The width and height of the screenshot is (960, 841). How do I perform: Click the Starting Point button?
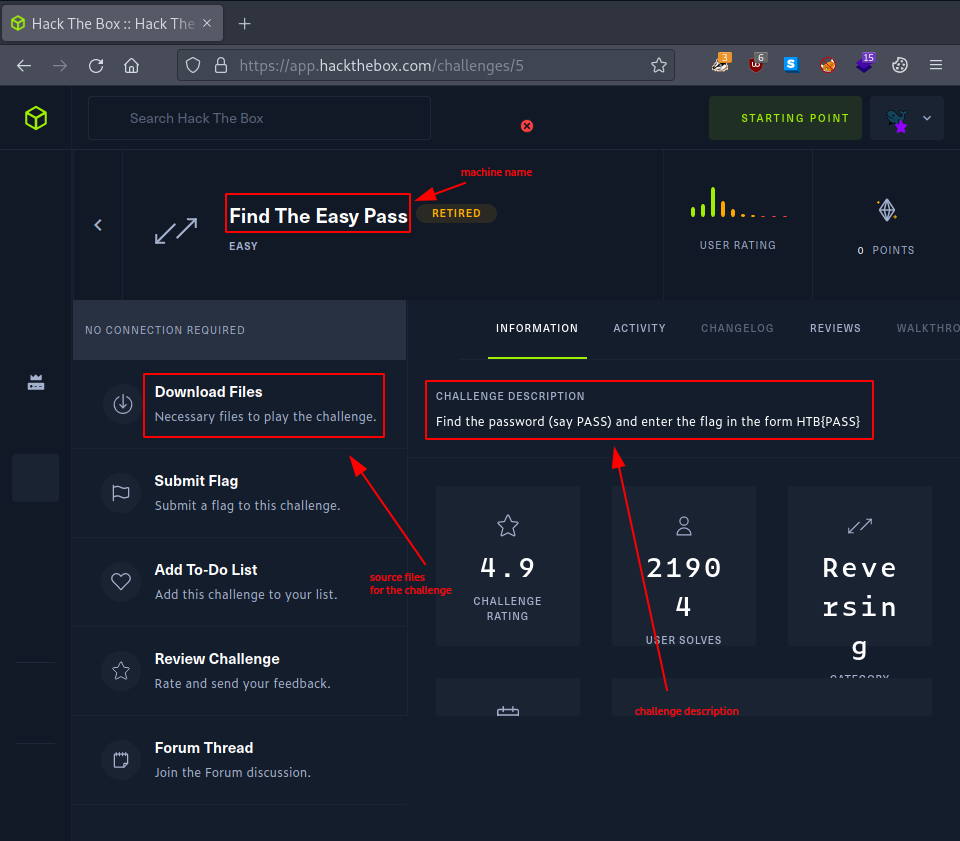point(785,118)
